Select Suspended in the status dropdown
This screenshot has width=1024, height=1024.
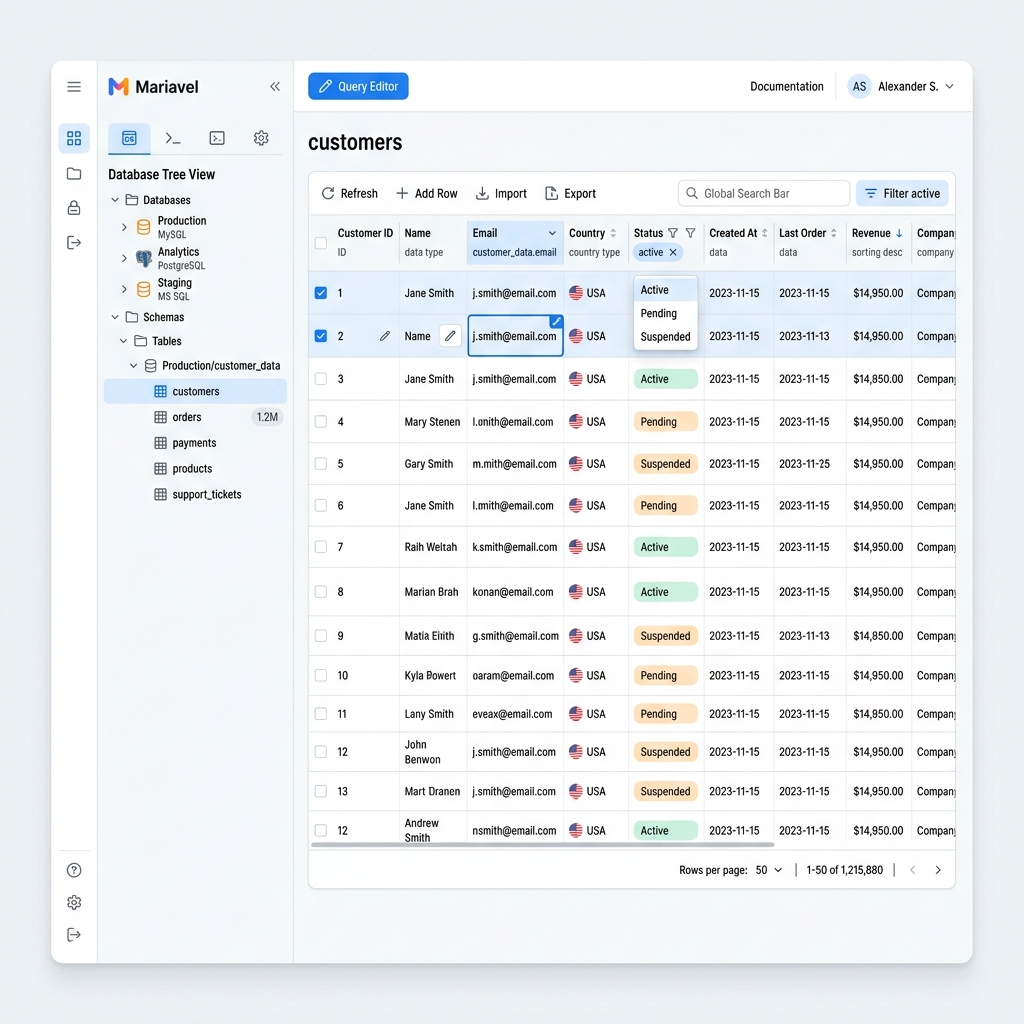tap(665, 337)
